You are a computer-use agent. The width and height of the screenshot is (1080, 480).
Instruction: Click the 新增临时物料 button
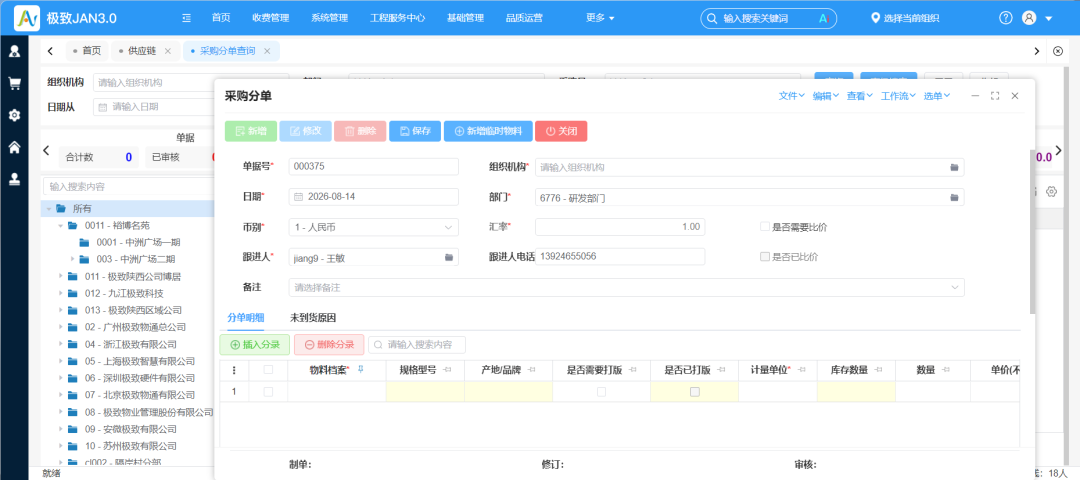(x=488, y=132)
